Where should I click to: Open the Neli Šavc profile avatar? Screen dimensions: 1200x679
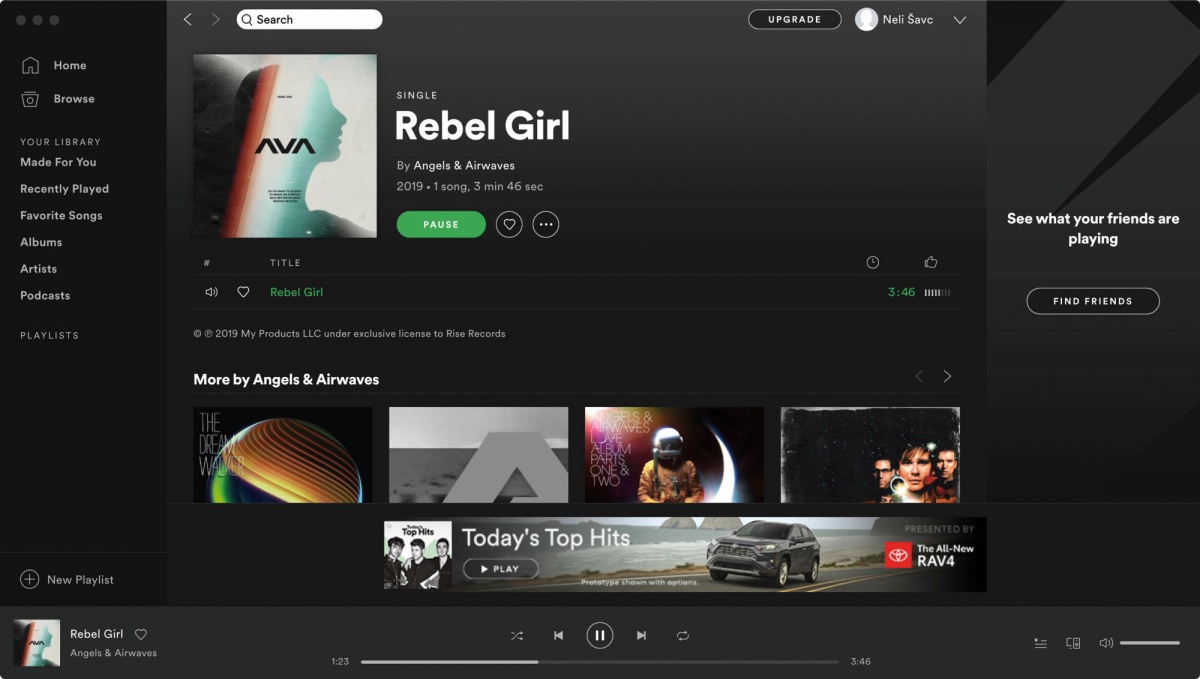tap(866, 19)
